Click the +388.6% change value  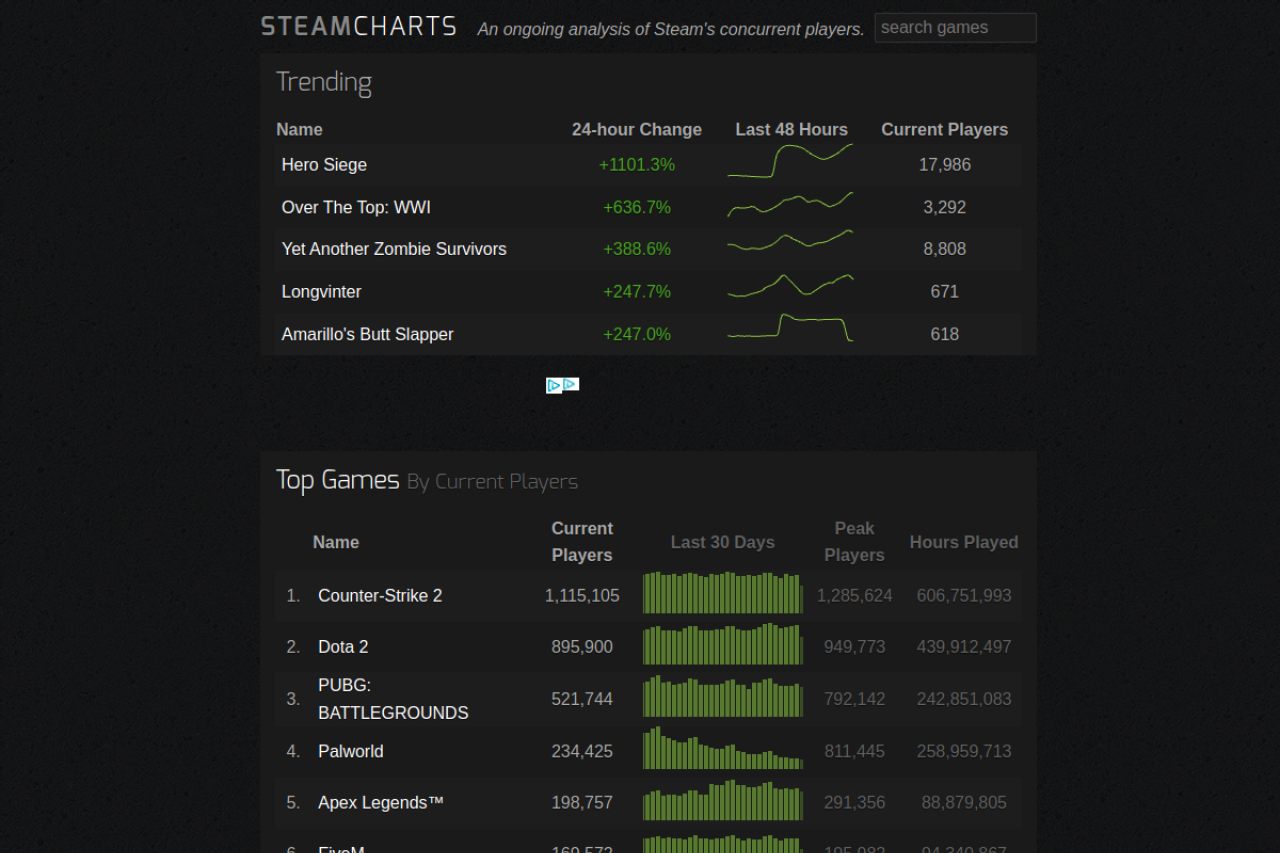click(x=637, y=249)
